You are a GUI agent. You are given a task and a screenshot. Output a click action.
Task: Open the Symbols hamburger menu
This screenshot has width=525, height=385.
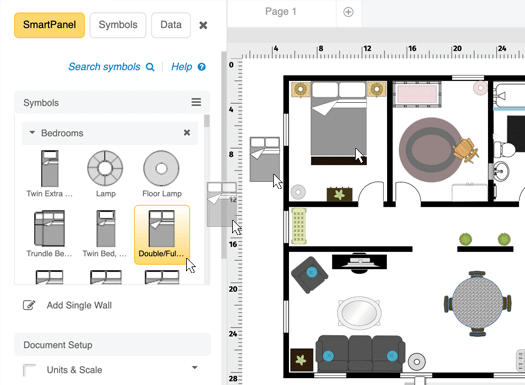(x=196, y=102)
